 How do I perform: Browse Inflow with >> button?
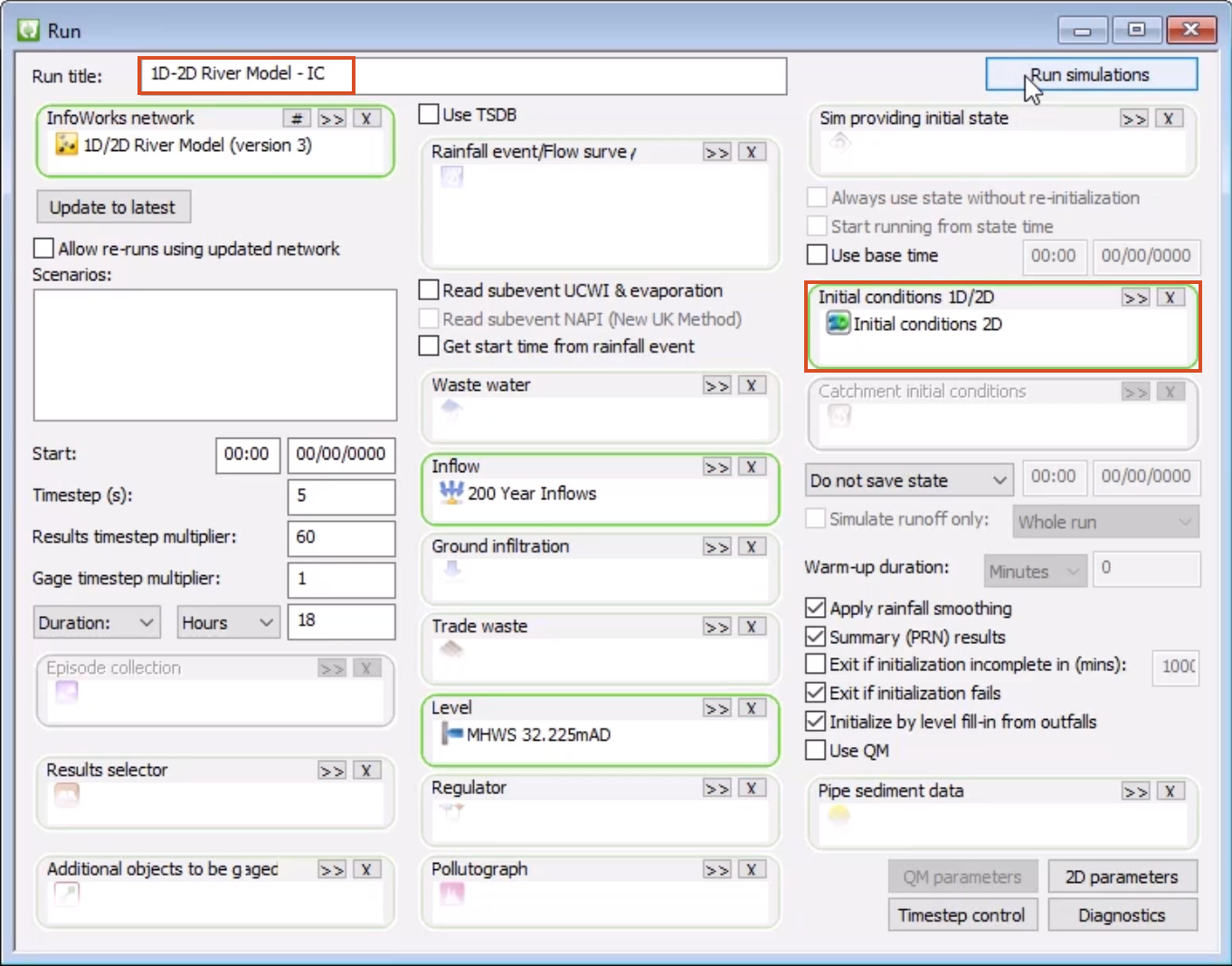[717, 467]
